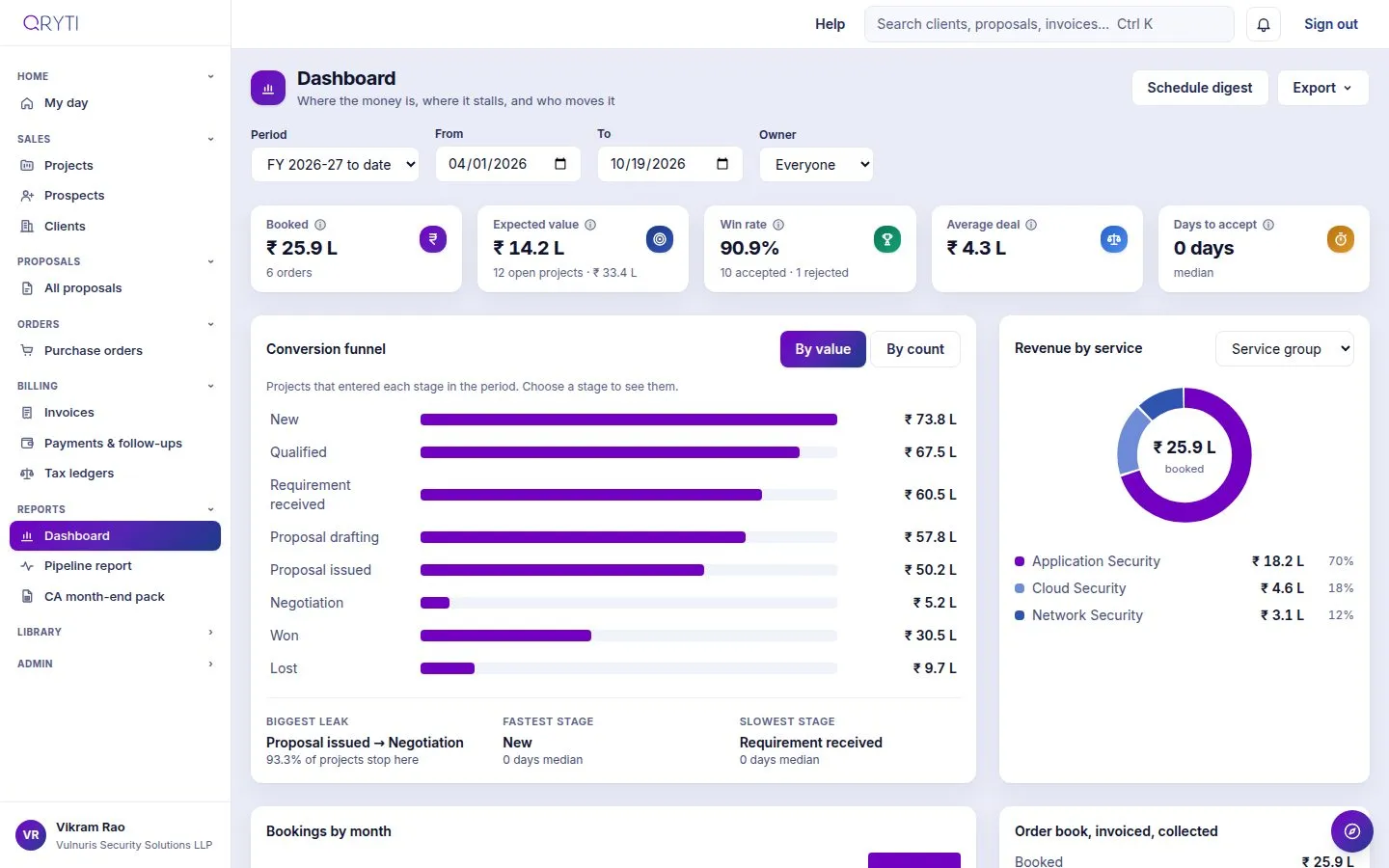Click the scales icon on Average deal card
The width and height of the screenshot is (1389, 868).
[1114, 239]
